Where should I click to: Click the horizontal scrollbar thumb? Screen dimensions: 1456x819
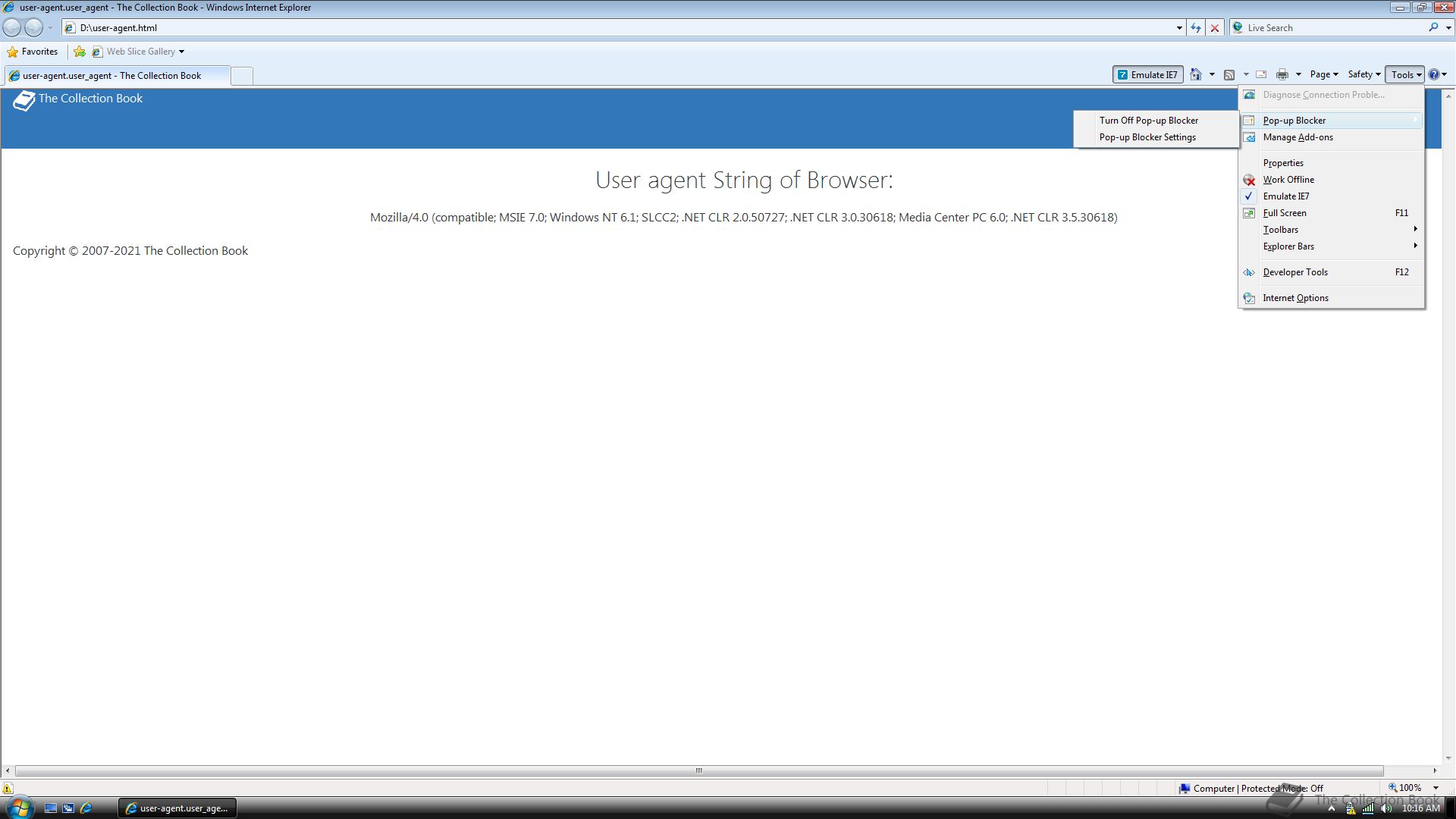point(699,770)
